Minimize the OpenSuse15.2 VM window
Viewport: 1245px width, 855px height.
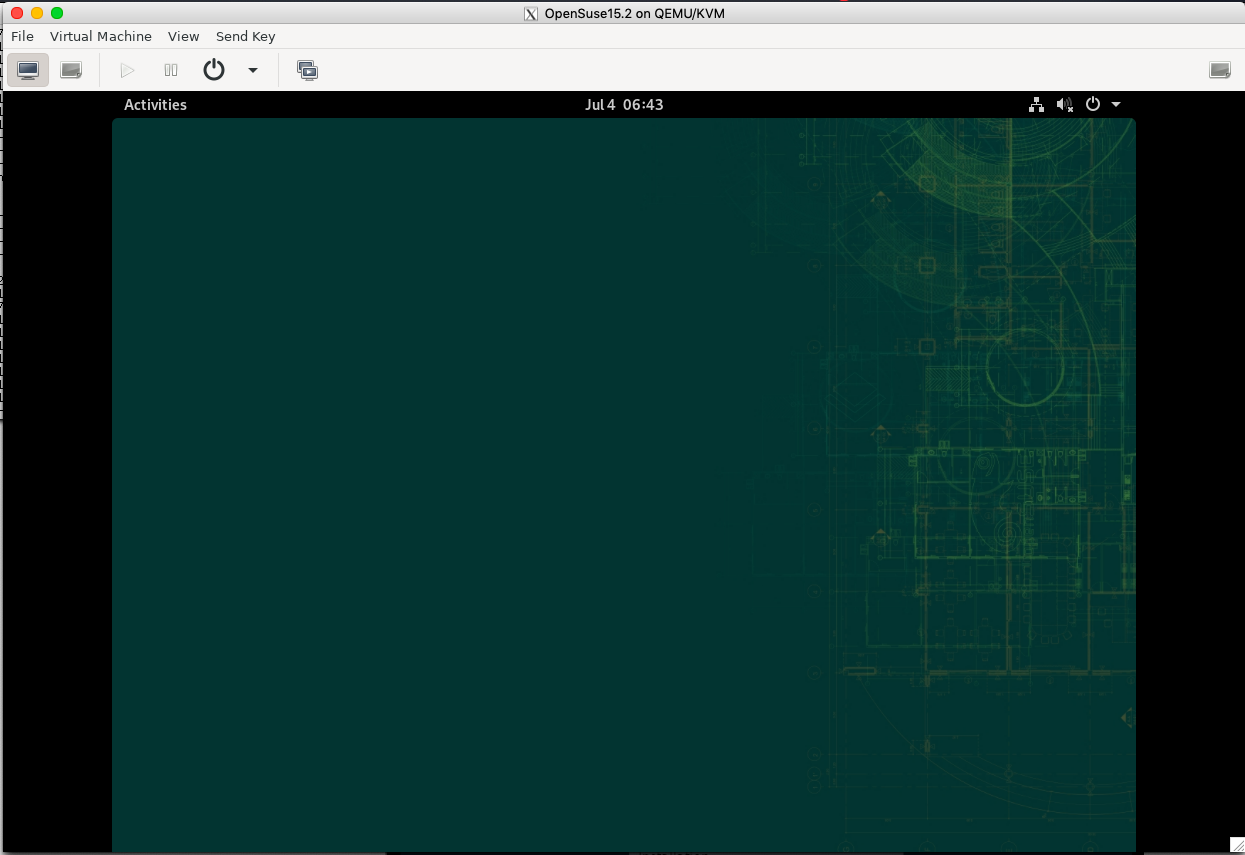tap(37, 13)
